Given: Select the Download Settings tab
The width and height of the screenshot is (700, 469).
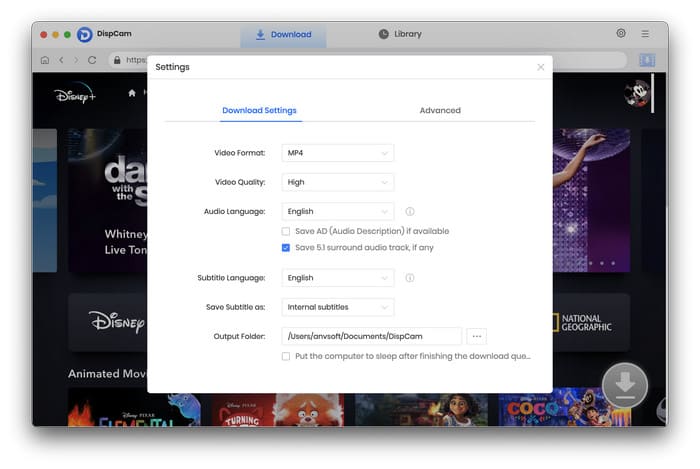Looking at the screenshot, I should point(259,110).
